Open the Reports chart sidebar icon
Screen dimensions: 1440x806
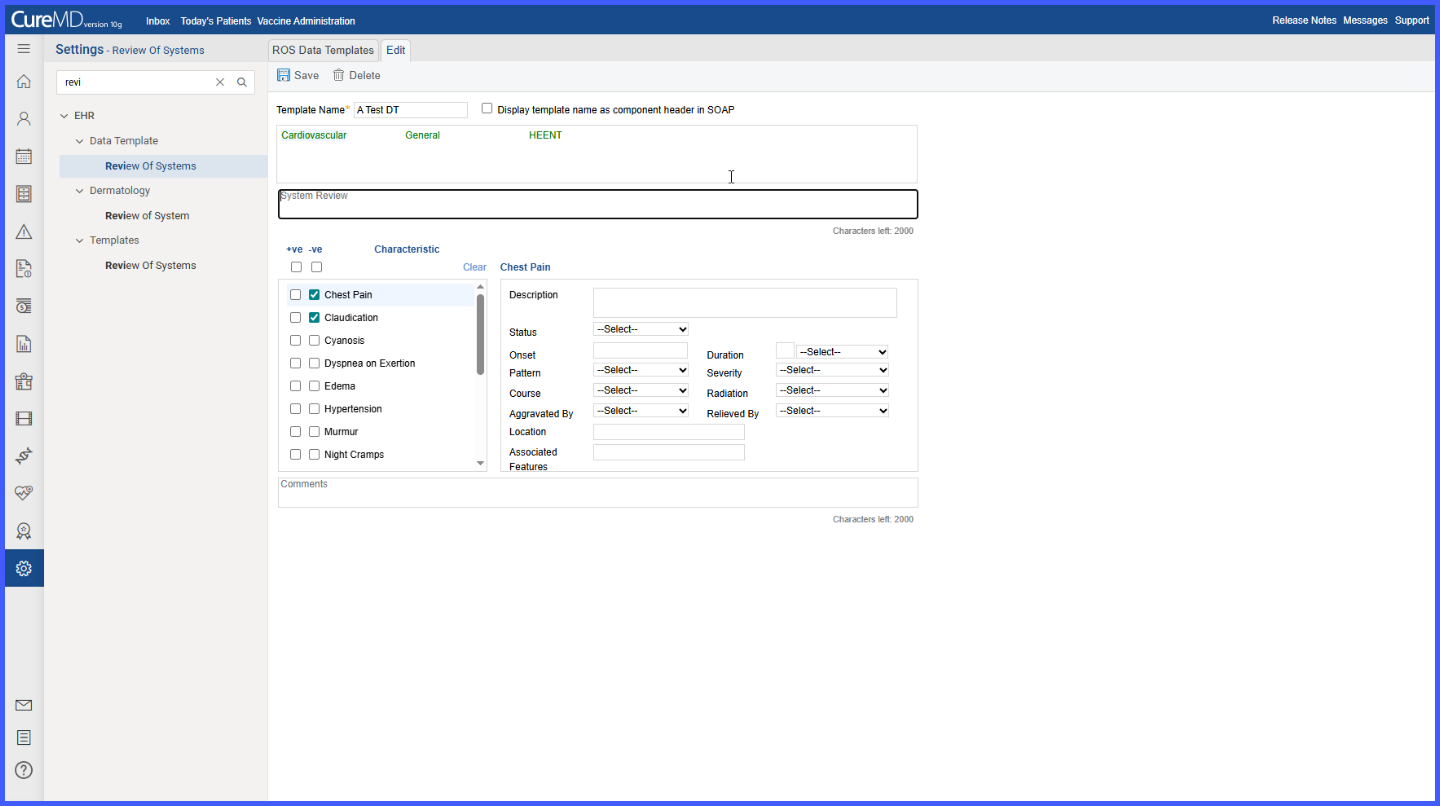coord(24,344)
